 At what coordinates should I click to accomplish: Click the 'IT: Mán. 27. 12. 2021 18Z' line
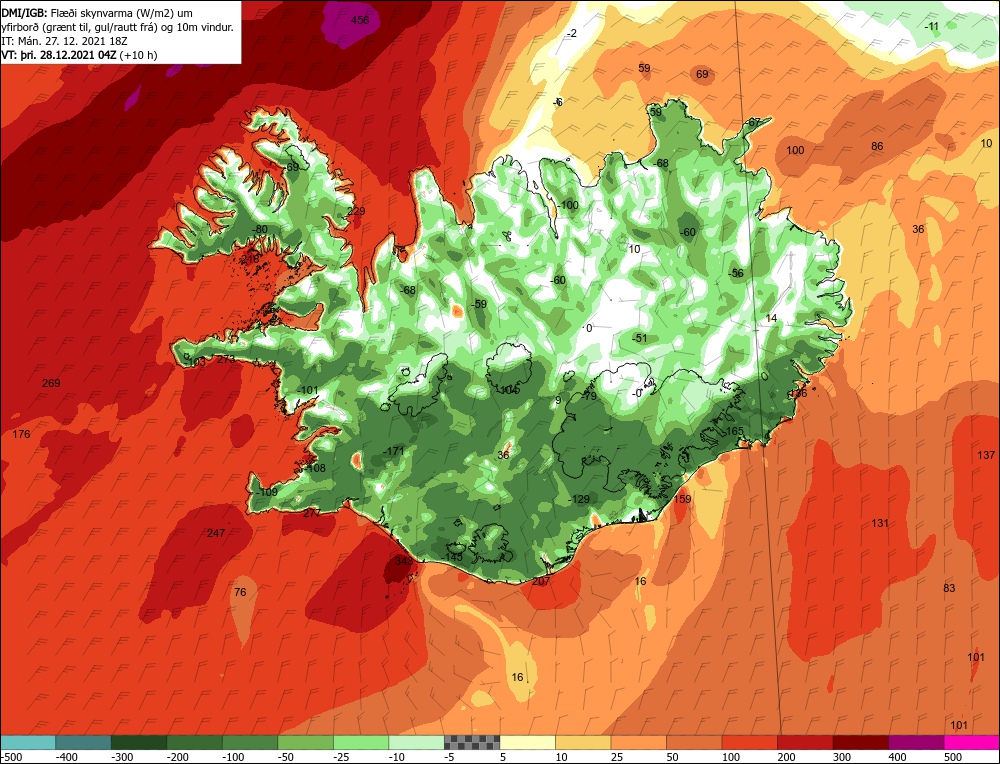[64, 41]
